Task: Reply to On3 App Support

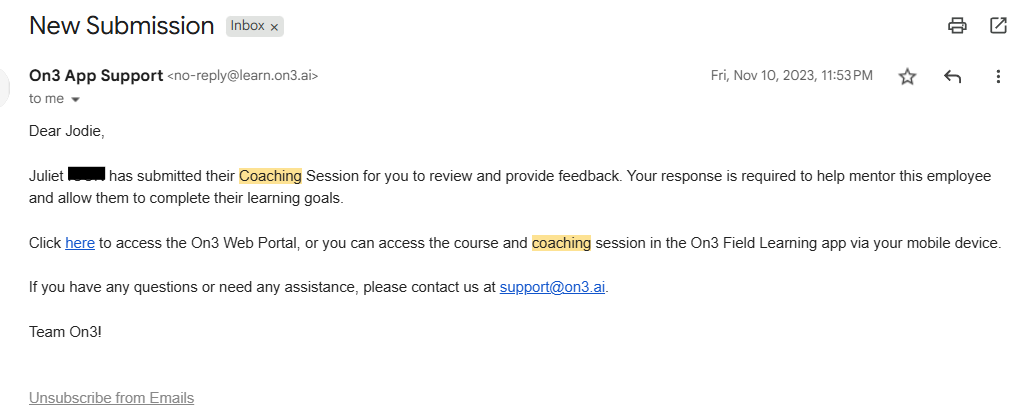Action: click(952, 77)
